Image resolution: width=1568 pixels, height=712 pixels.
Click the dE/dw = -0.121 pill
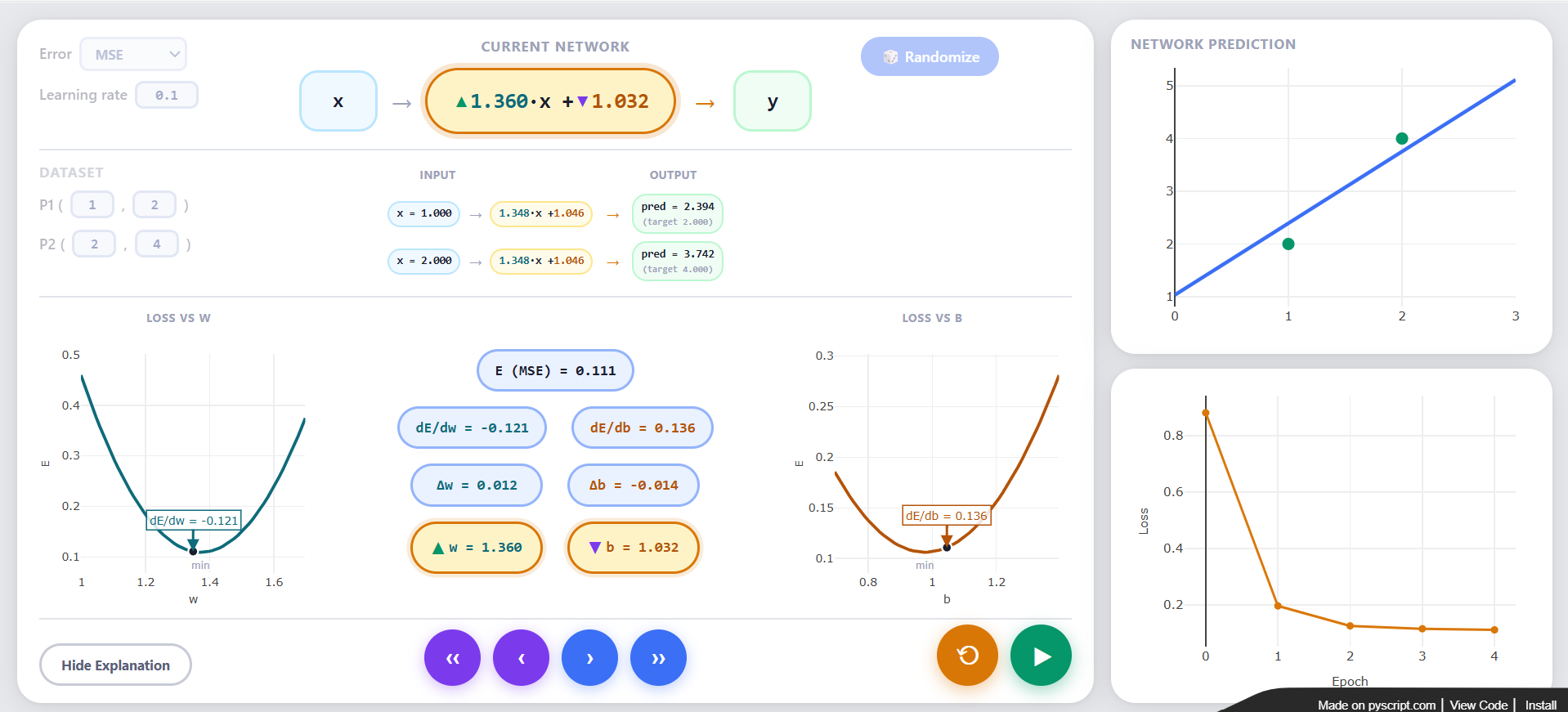(x=472, y=428)
